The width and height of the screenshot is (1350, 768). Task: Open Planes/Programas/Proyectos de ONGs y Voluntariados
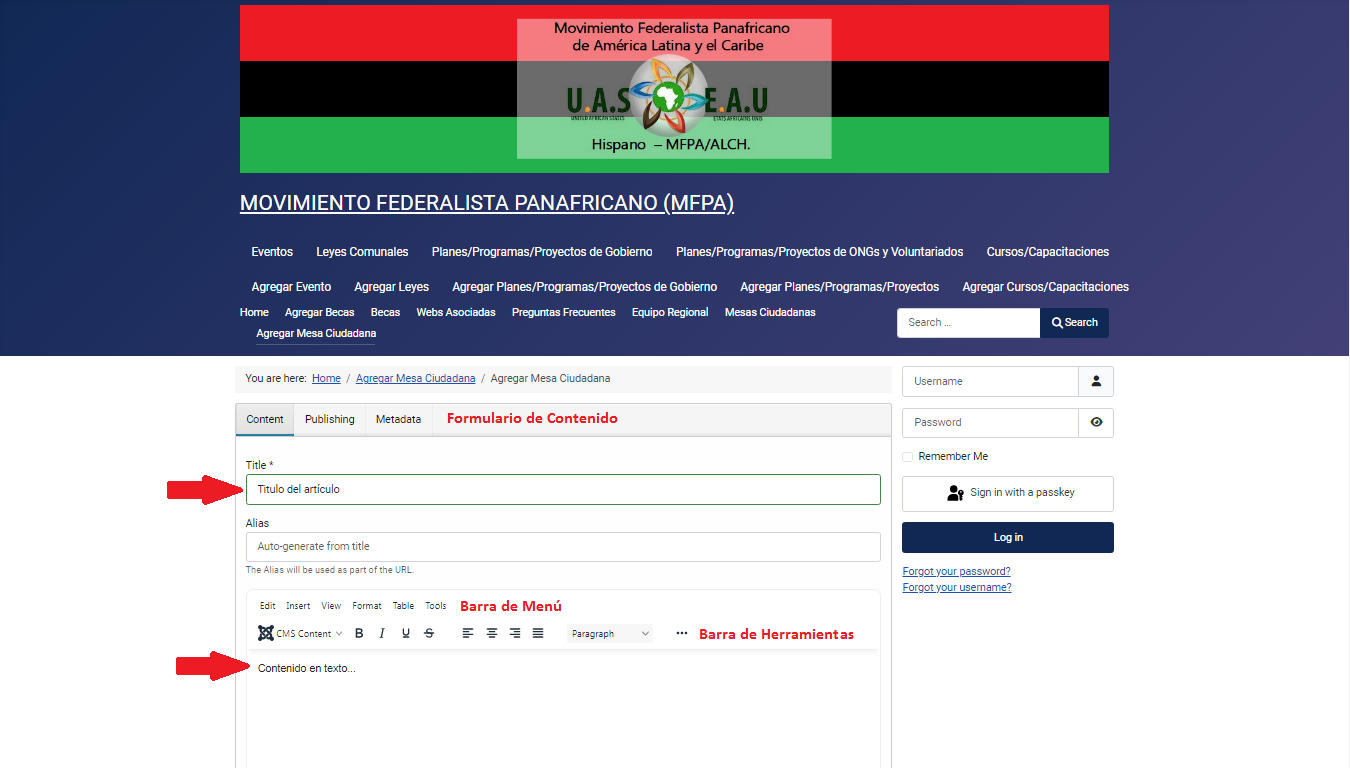click(x=820, y=252)
